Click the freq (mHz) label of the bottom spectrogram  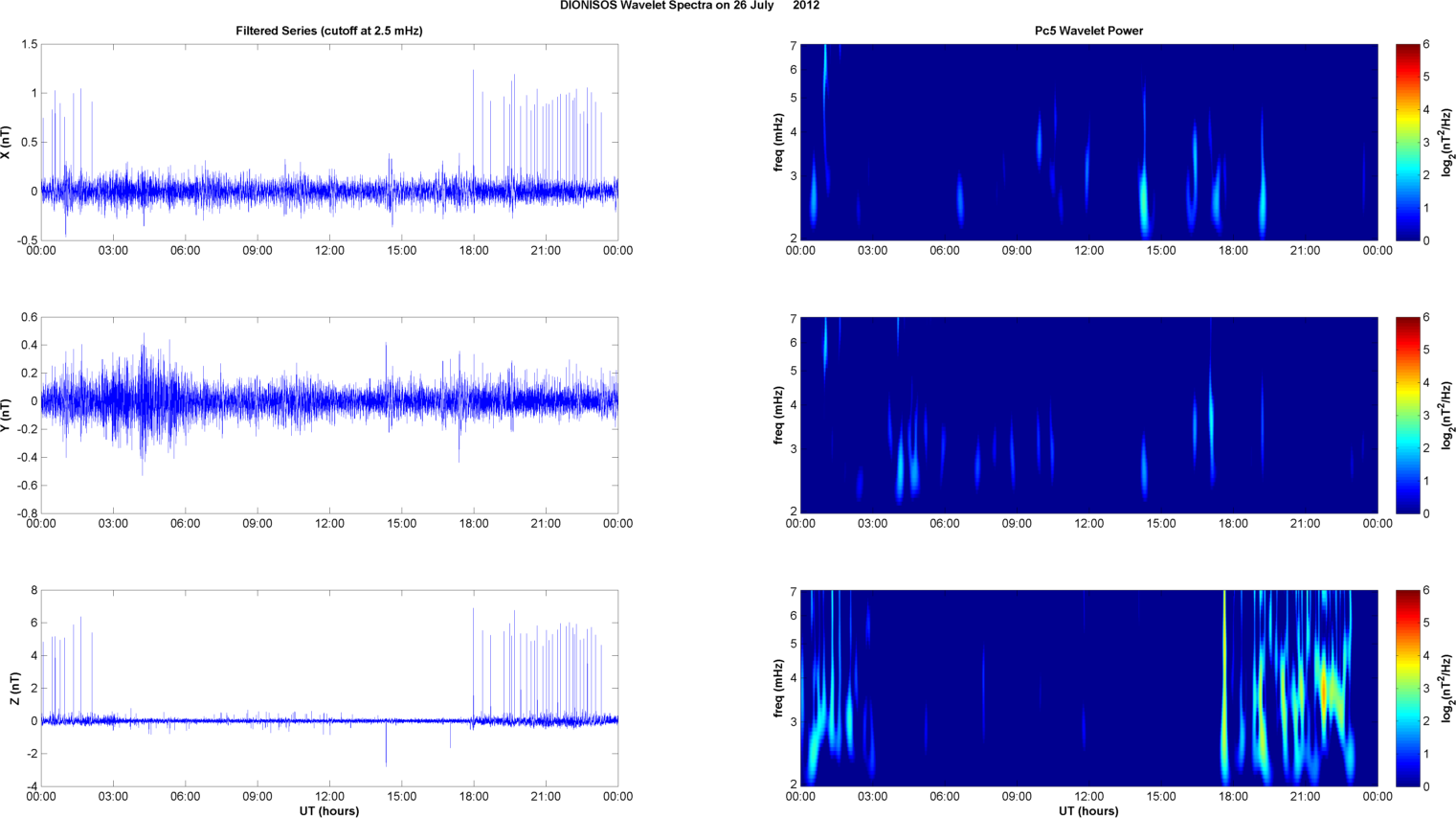[x=779, y=688]
